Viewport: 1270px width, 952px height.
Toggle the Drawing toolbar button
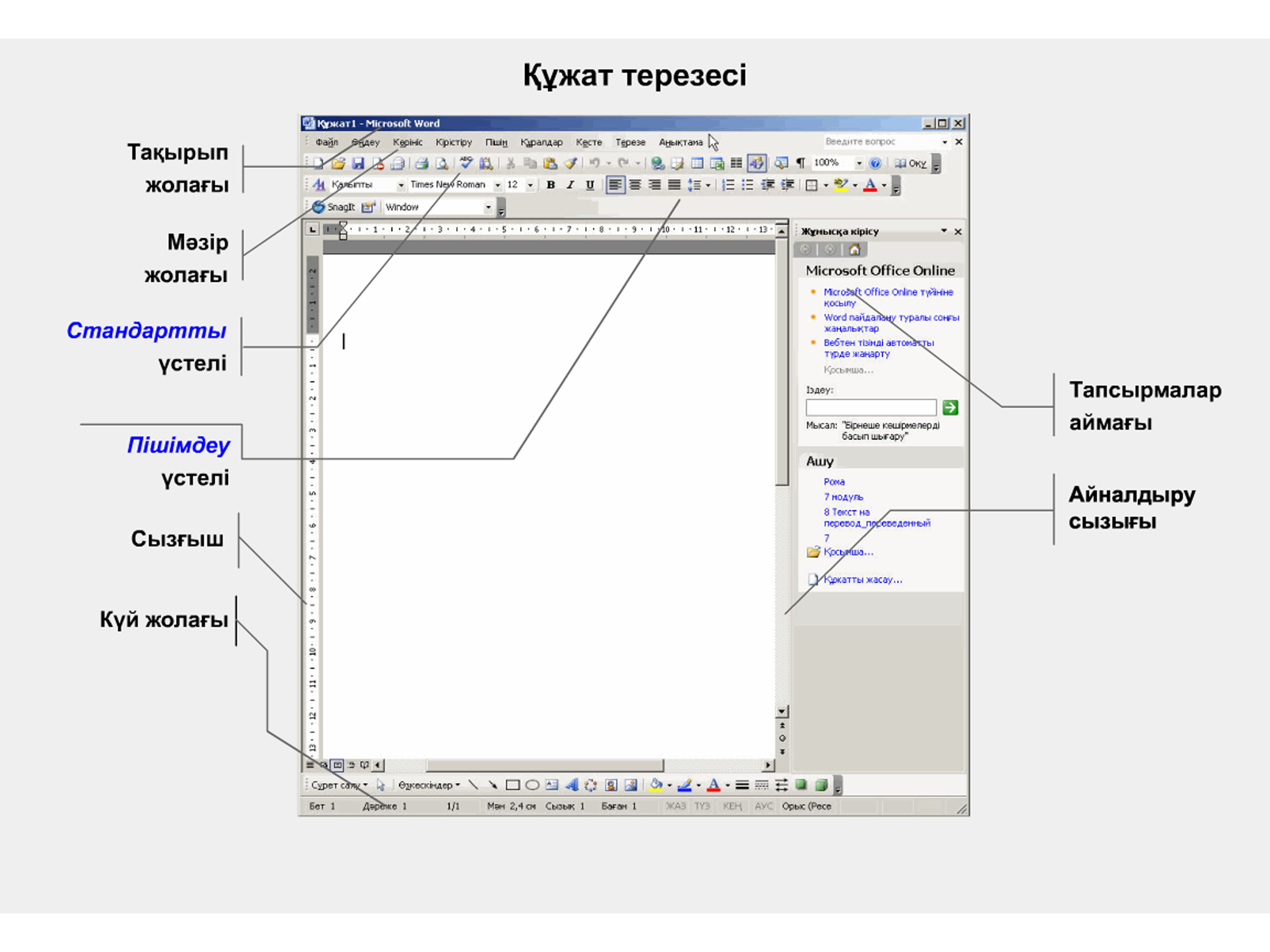pyautogui.click(x=756, y=163)
